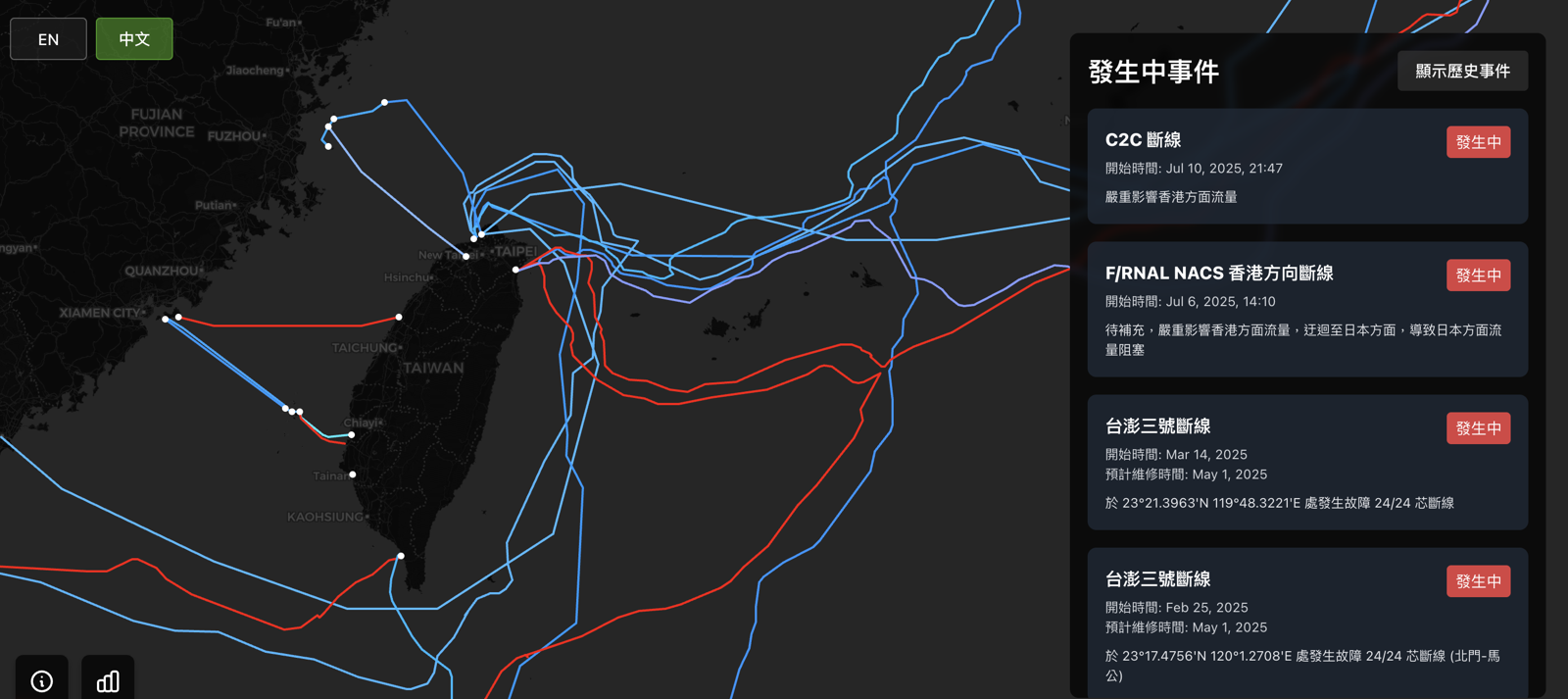Click the Xiamen City landing point marker

pyautogui.click(x=166, y=319)
